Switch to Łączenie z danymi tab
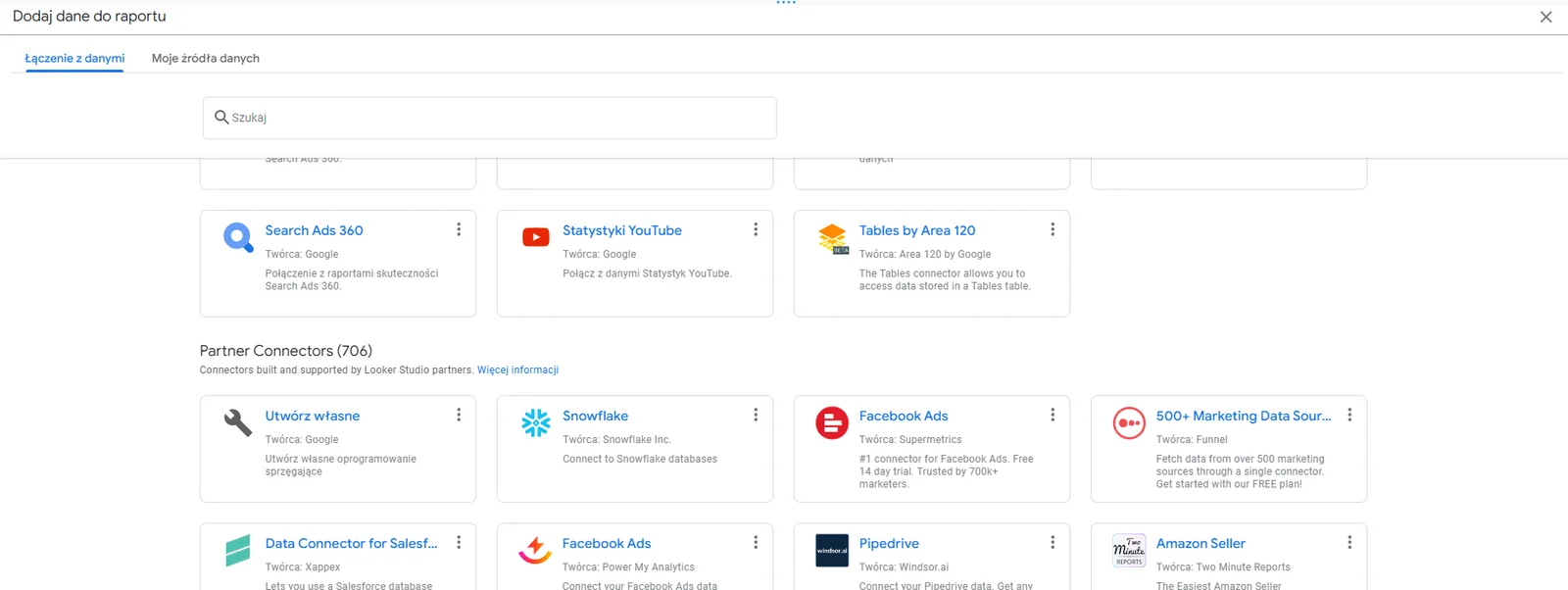 coord(74,58)
